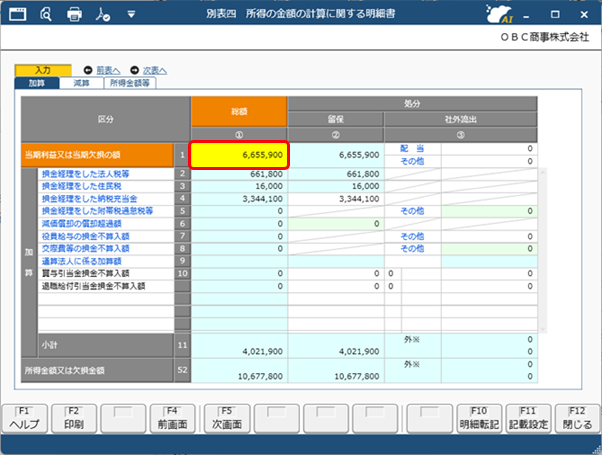Click the 配当 link in row 1
Viewport: 602px width, 455px height.
(x=412, y=149)
